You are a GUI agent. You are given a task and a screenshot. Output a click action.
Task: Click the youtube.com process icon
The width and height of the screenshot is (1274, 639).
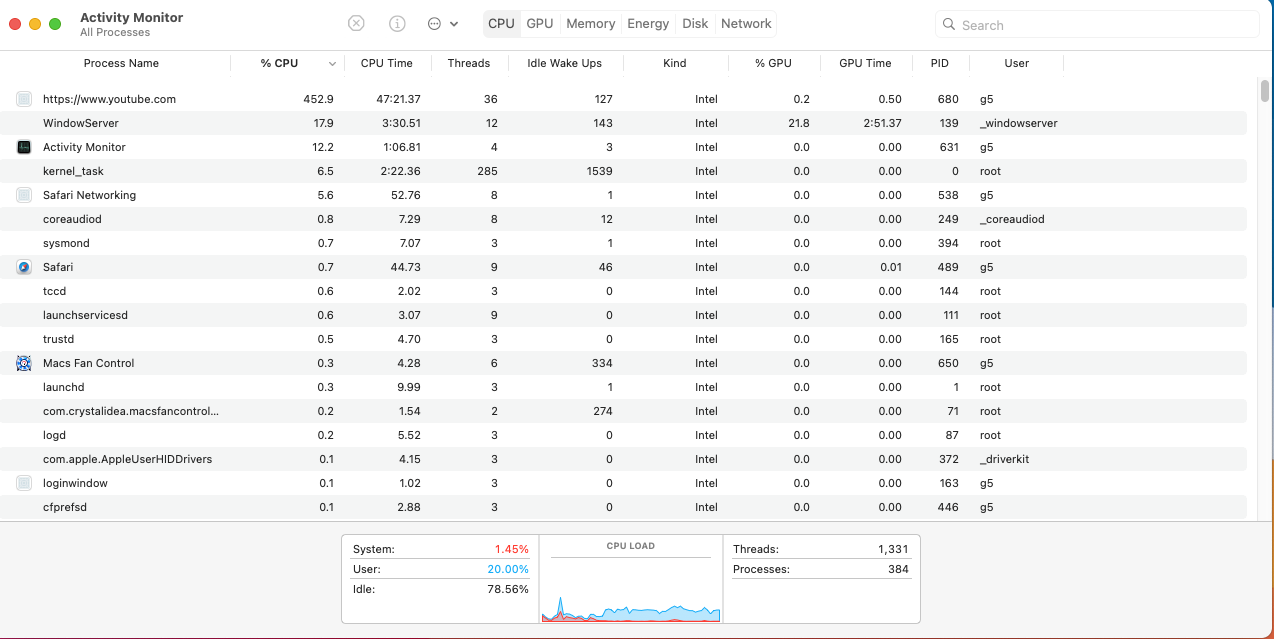click(24, 99)
